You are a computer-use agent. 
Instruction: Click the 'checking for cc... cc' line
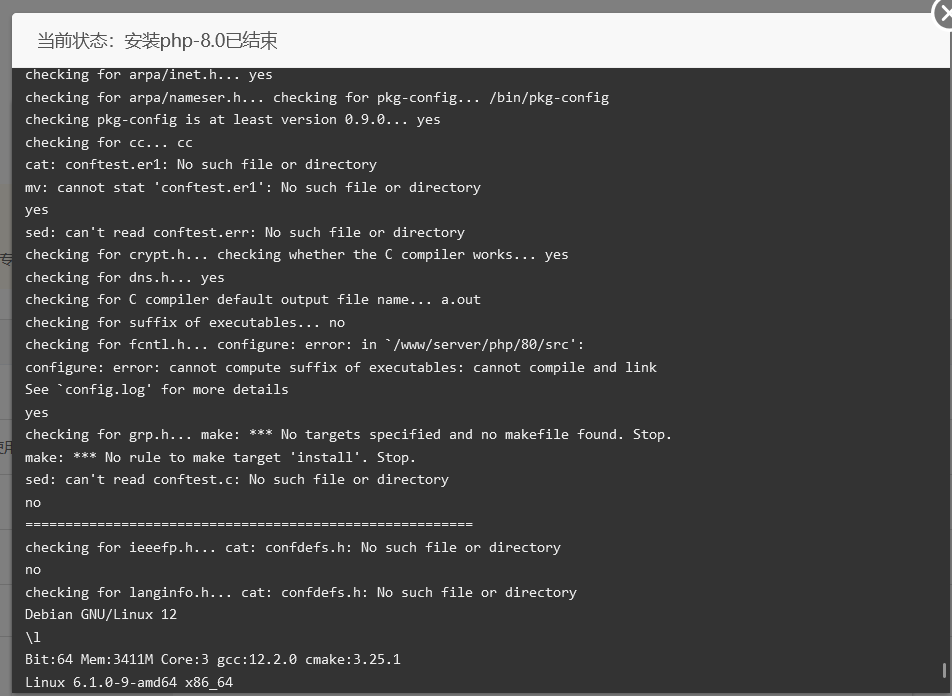(109, 143)
